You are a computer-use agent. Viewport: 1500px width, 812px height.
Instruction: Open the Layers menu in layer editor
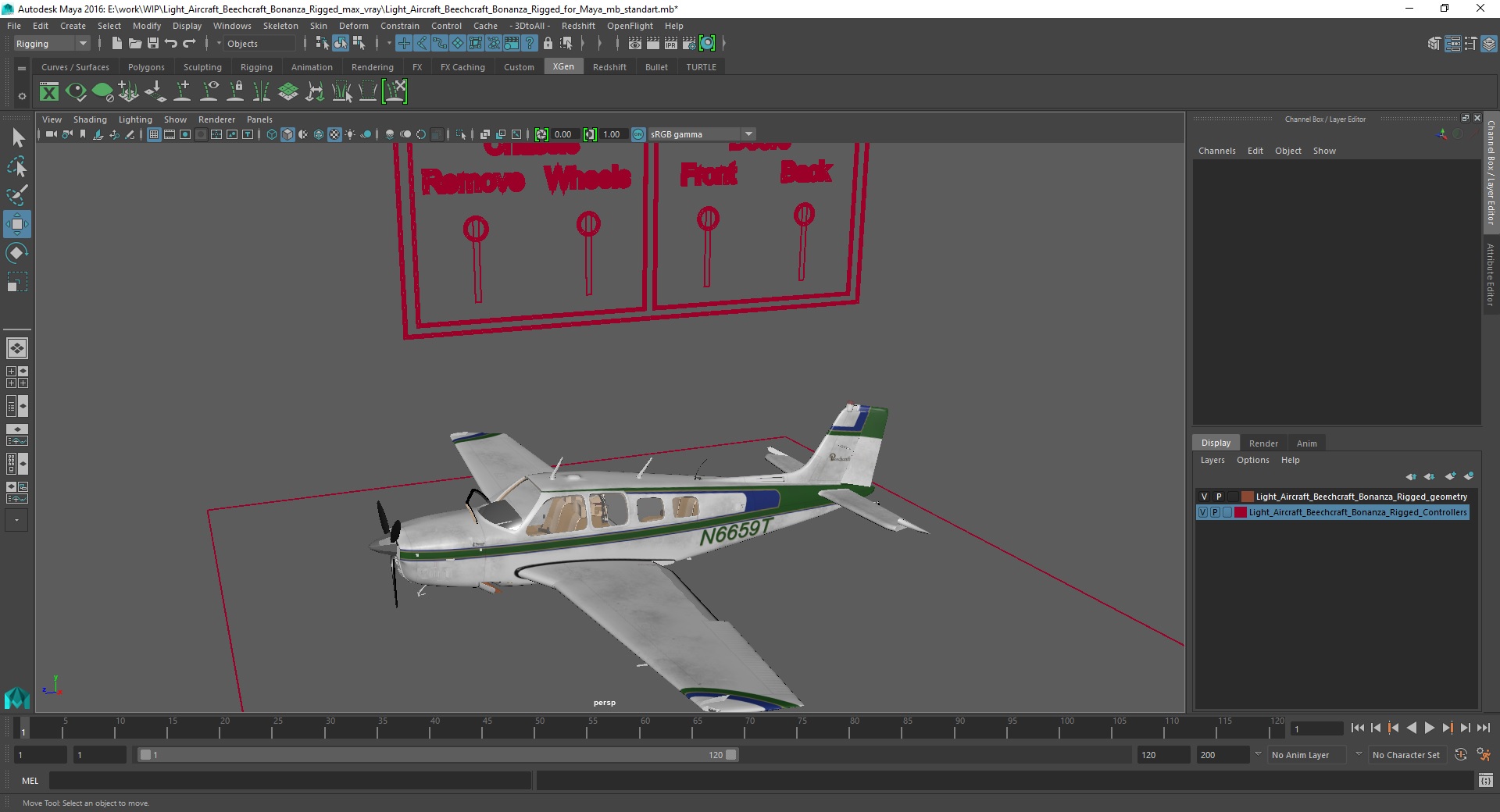coord(1212,460)
